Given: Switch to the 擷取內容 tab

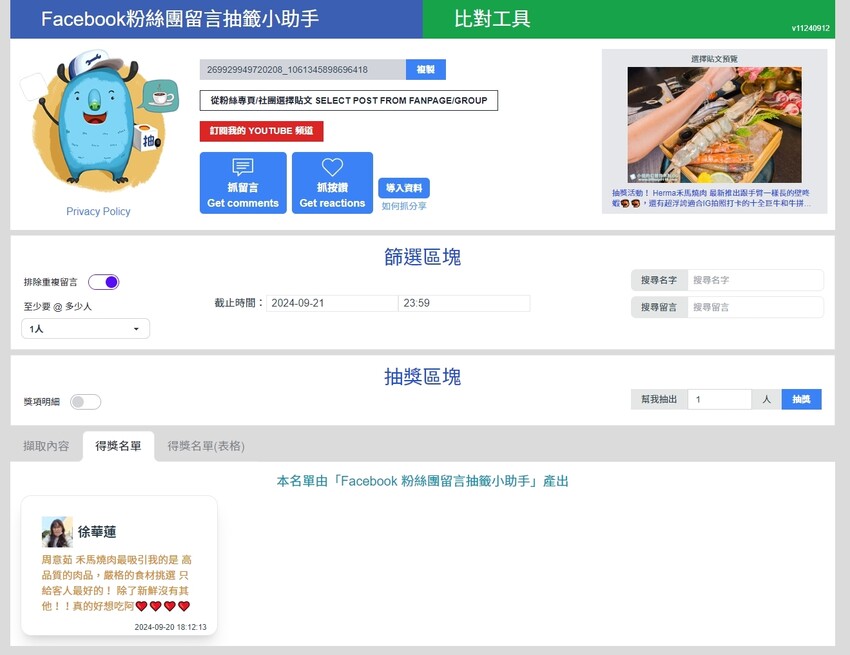Looking at the screenshot, I should tap(46, 446).
